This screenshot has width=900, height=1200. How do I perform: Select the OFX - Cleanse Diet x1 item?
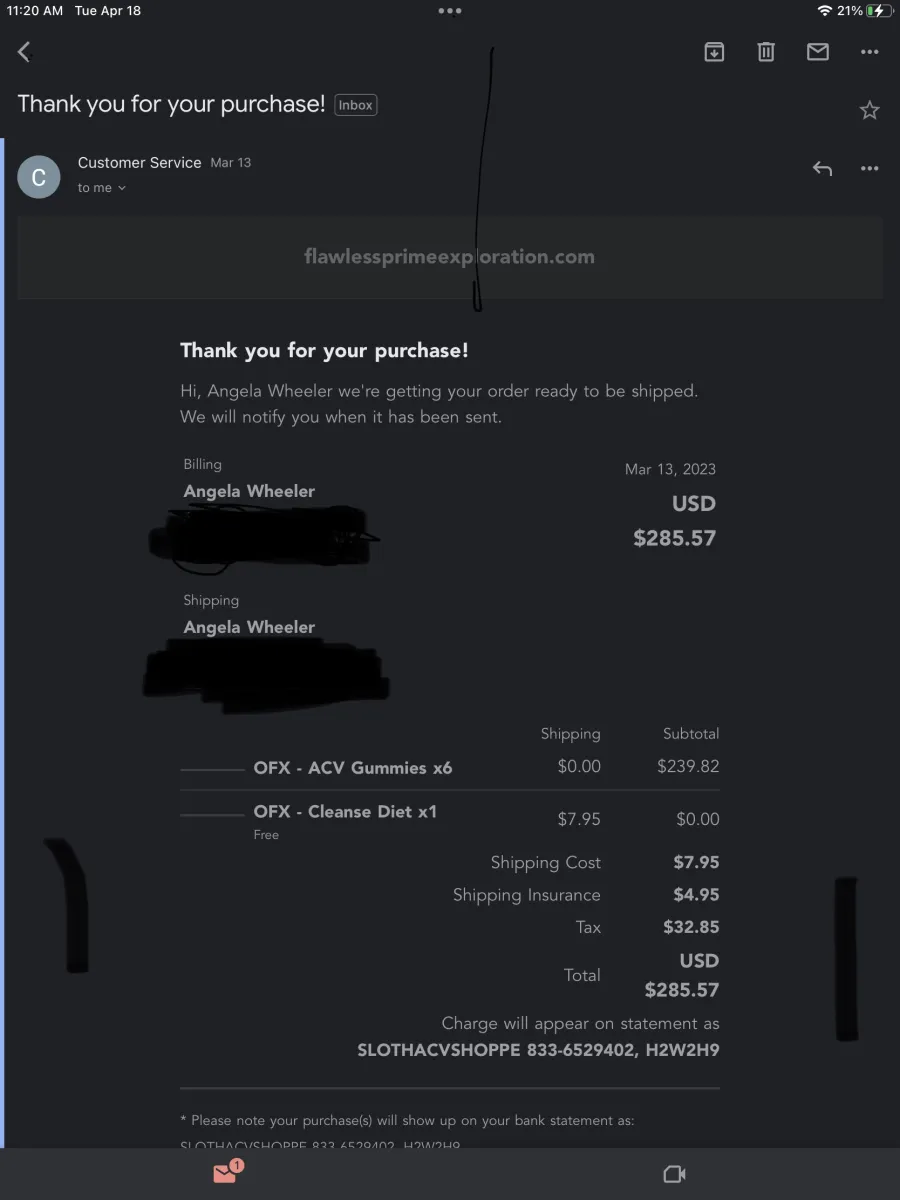pyautogui.click(x=345, y=811)
